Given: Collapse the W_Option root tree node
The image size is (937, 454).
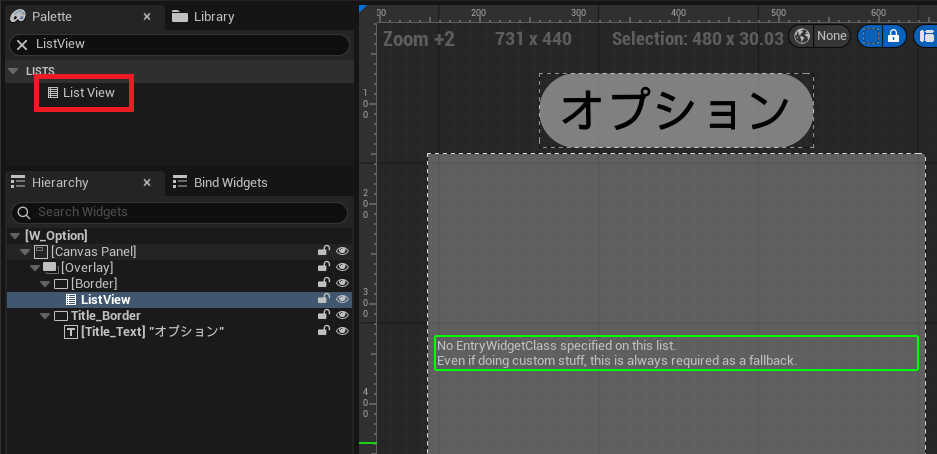Looking at the screenshot, I should (x=14, y=236).
